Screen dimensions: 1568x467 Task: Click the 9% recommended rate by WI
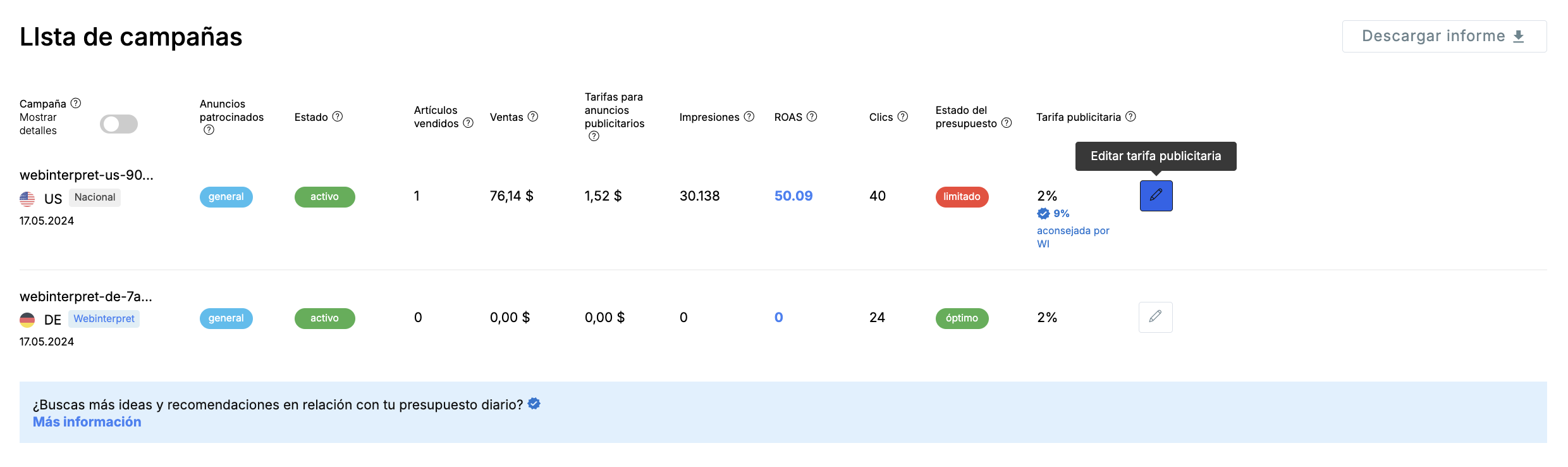point(1060,214)
